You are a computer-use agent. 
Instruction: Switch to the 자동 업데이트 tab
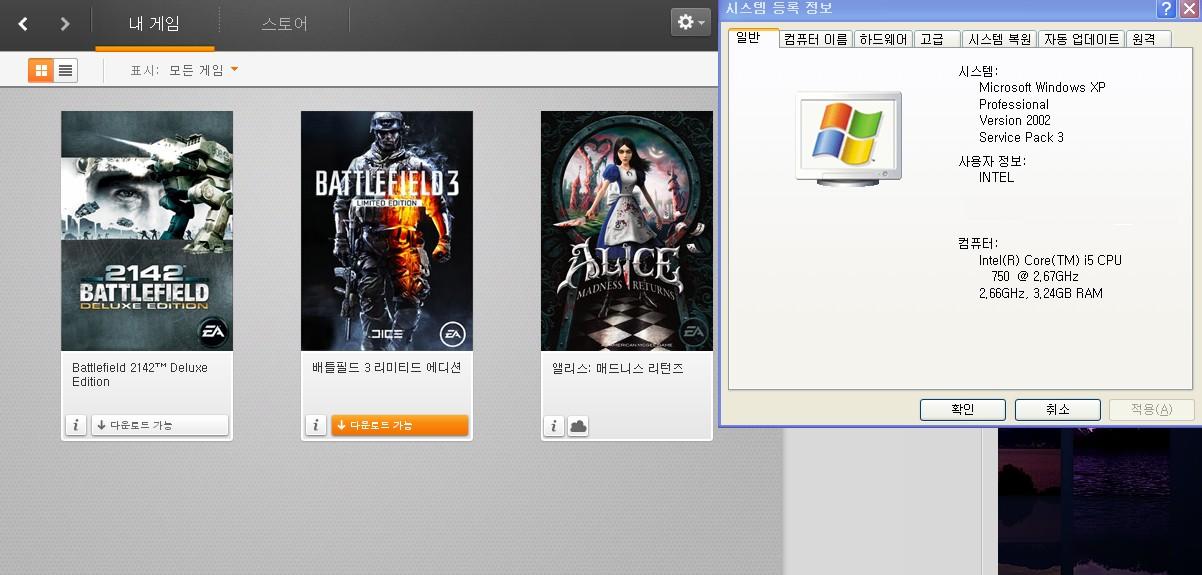point(1082,39)
